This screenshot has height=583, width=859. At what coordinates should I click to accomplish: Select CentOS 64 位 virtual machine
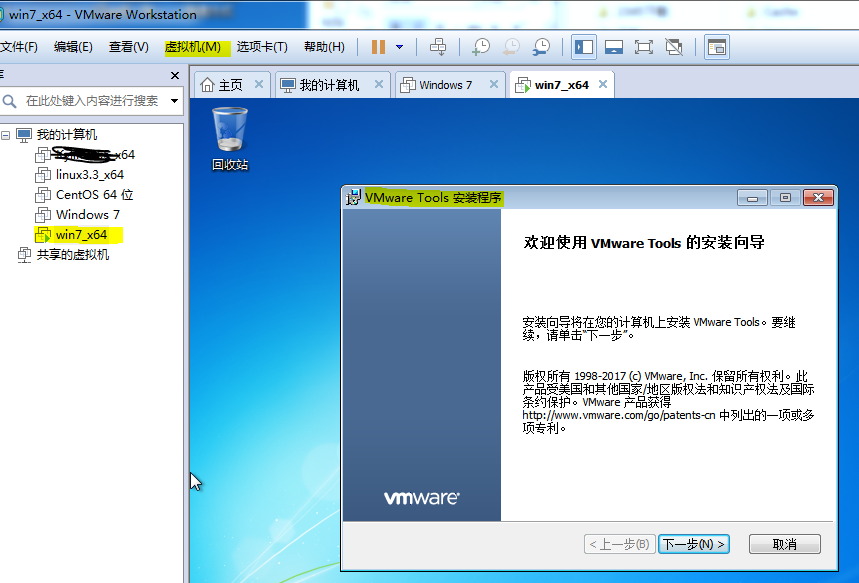(x=95, y=195)
